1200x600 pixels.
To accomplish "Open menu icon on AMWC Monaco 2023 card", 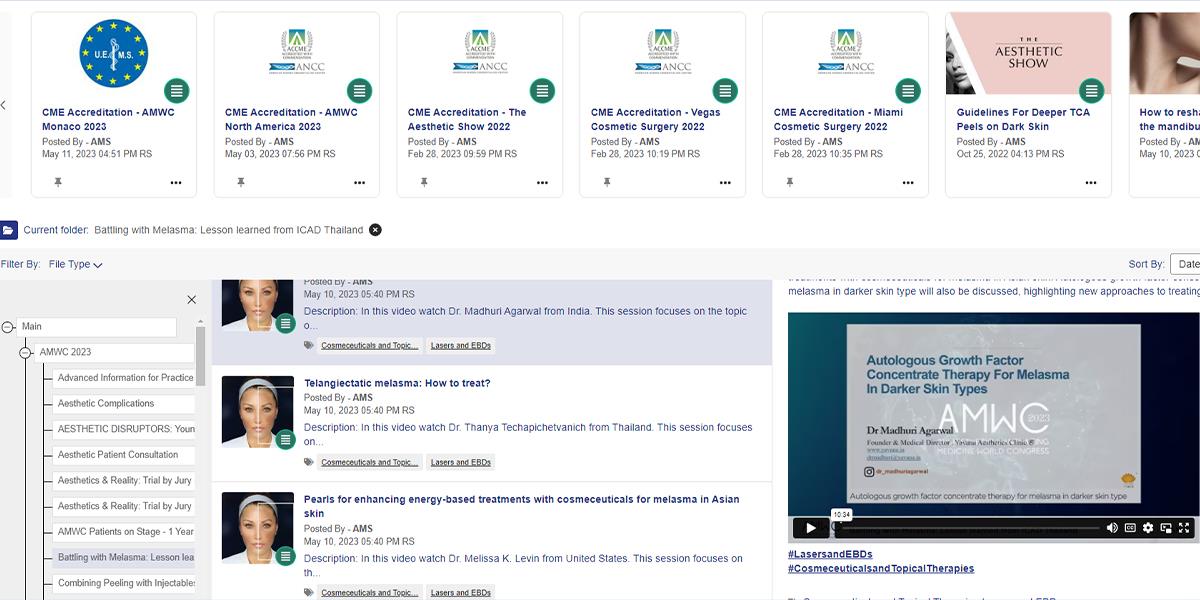I will [x=176, y=91].
